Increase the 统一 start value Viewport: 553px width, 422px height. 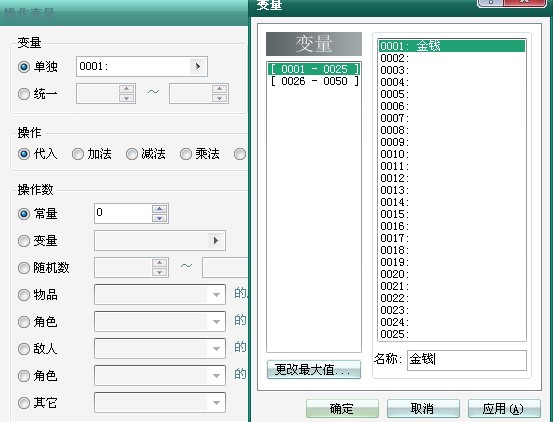click(x=126, y=89)
